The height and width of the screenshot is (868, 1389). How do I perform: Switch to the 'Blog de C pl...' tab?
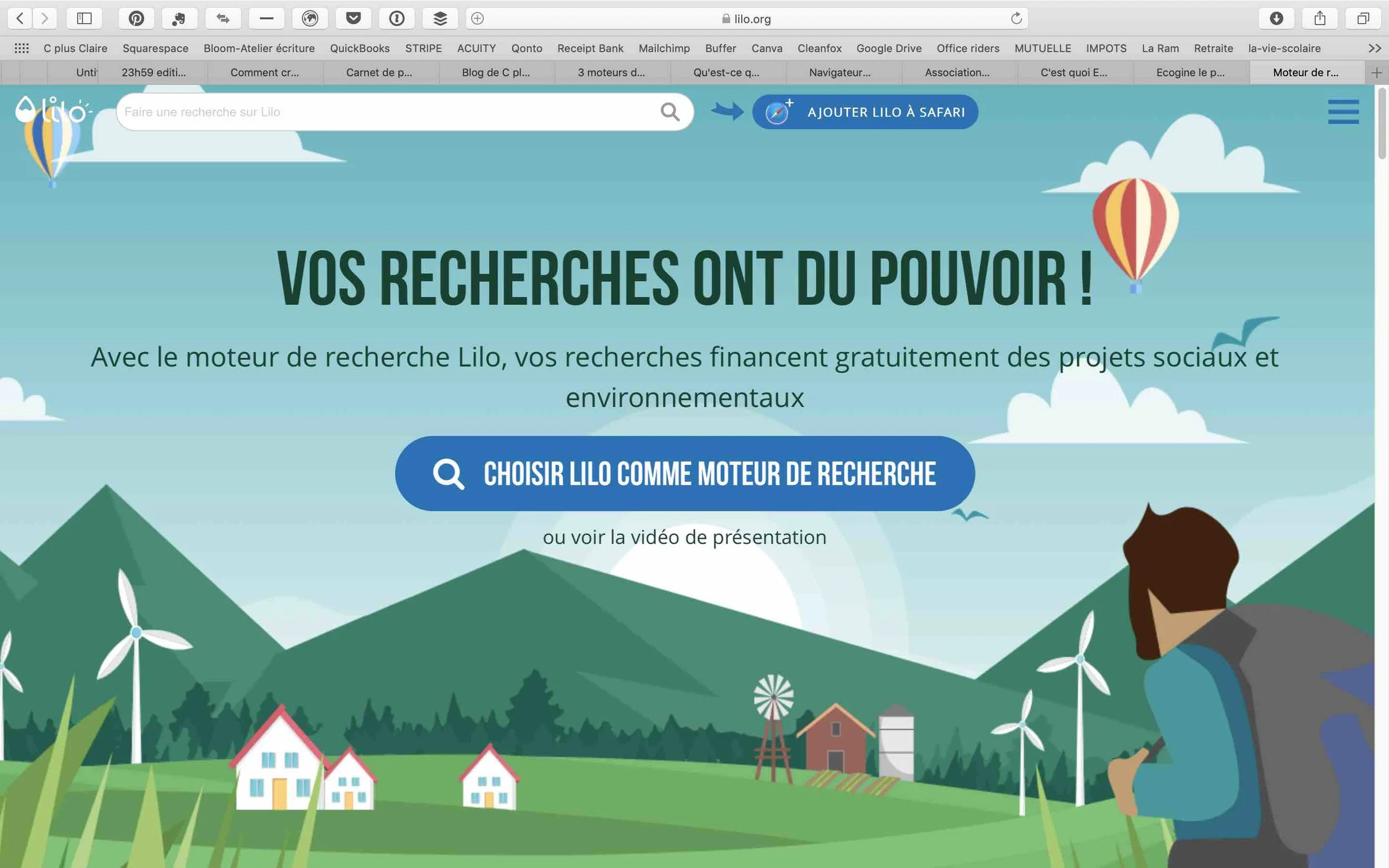click(496, 72)
